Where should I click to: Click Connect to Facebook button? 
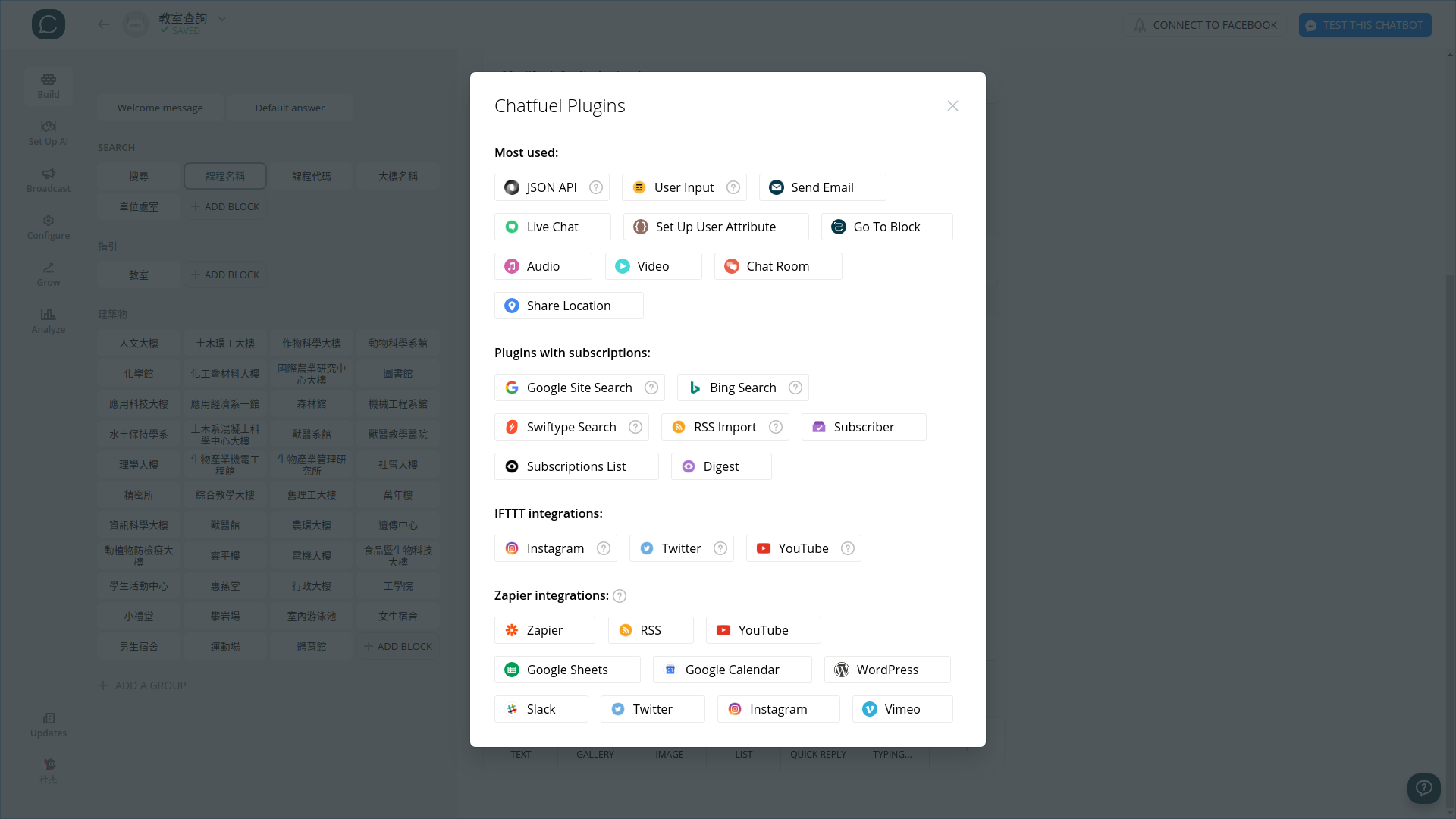[1204, 25]
